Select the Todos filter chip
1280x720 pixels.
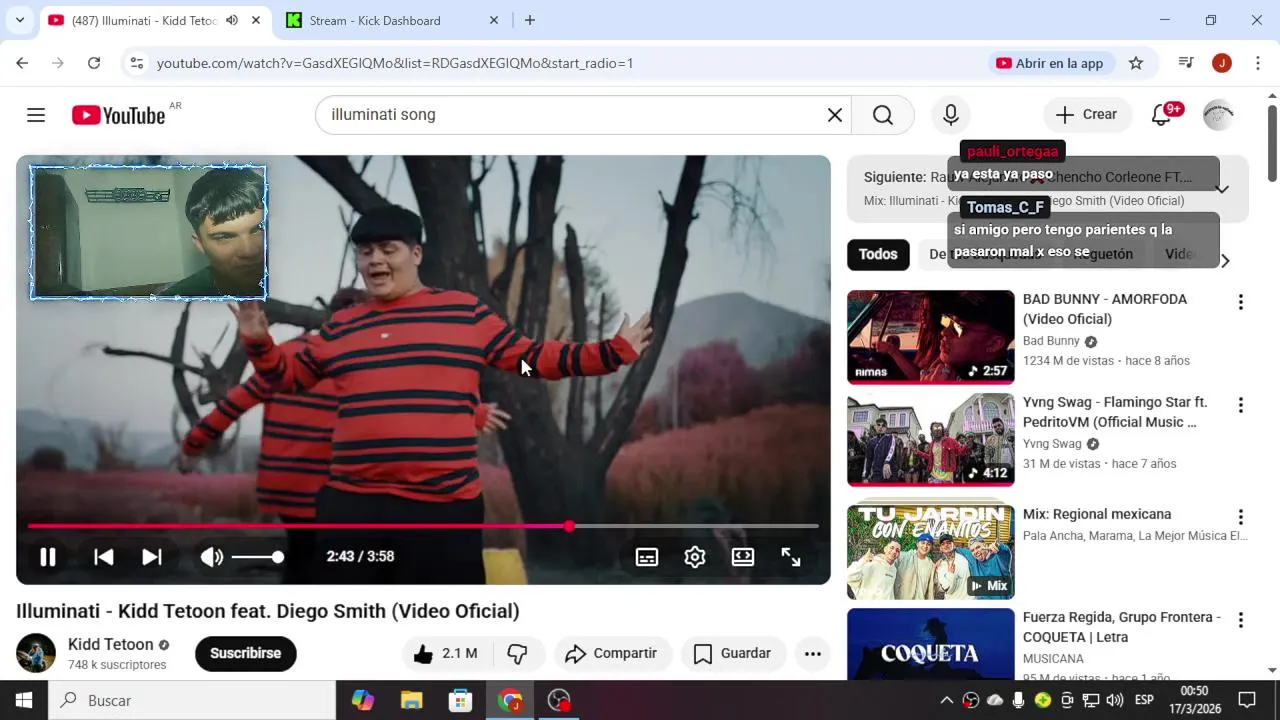pyautogui.click(x=878, y=254)
